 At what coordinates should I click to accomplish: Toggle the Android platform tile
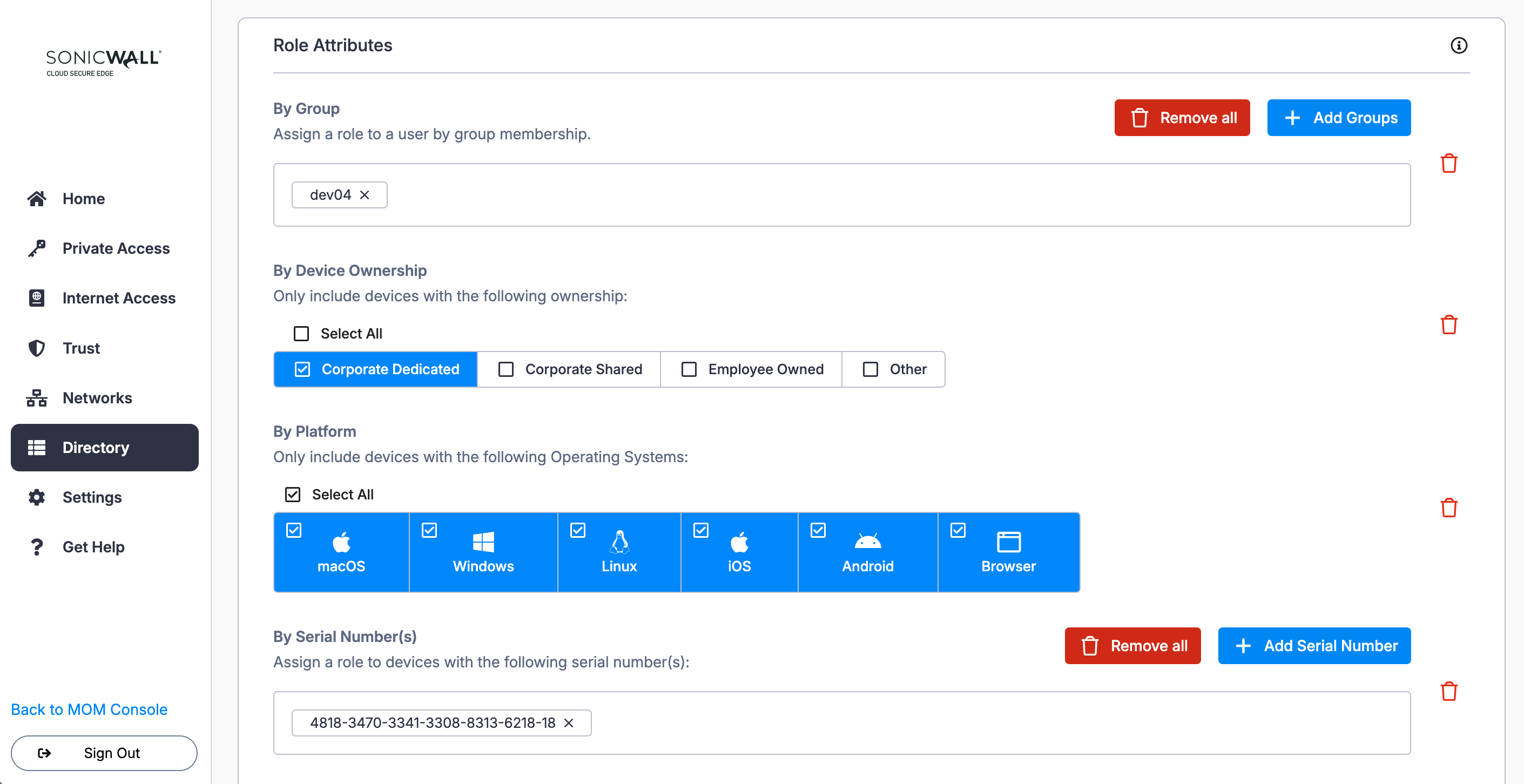click(867, 552)
